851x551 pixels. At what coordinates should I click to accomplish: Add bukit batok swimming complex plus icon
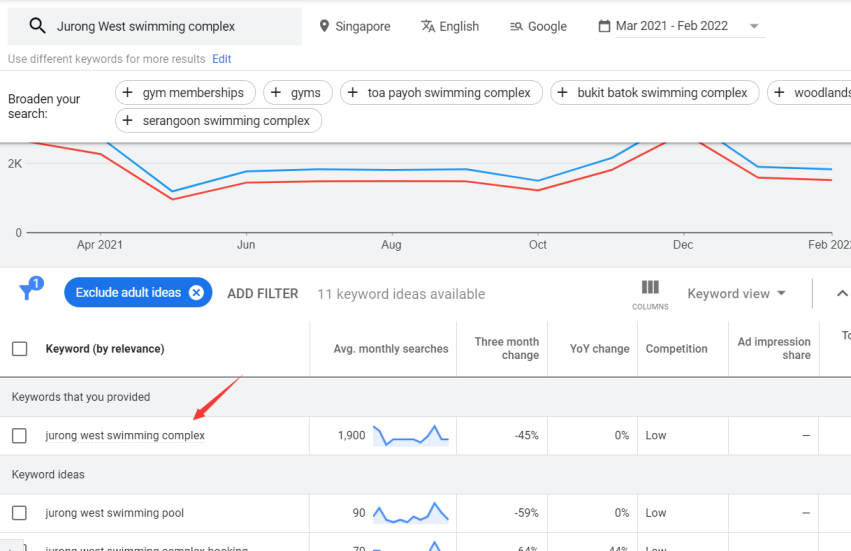(x=563, y=92)
